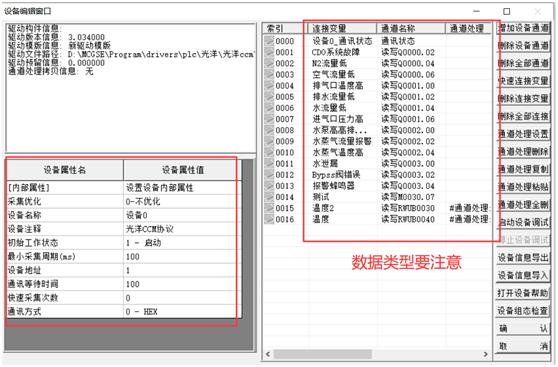
Task: Select row icon for channel index 0009
Action: click(269, 141)
